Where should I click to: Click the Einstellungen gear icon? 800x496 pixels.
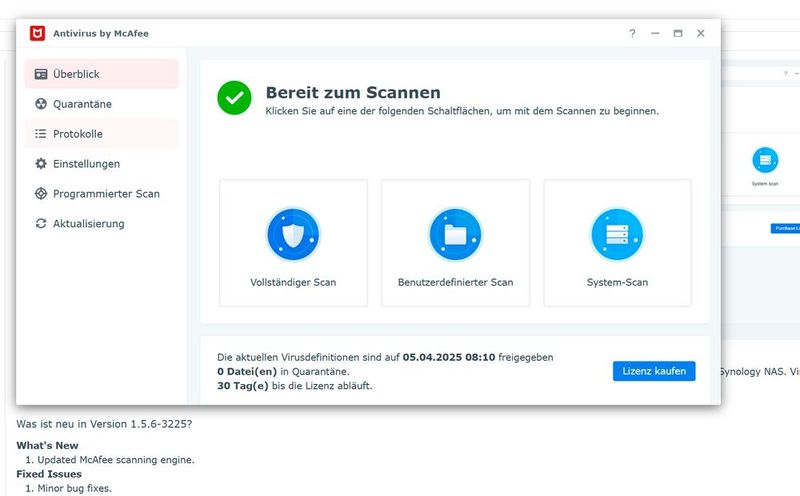pyautogui.click(x=41, y=164)
